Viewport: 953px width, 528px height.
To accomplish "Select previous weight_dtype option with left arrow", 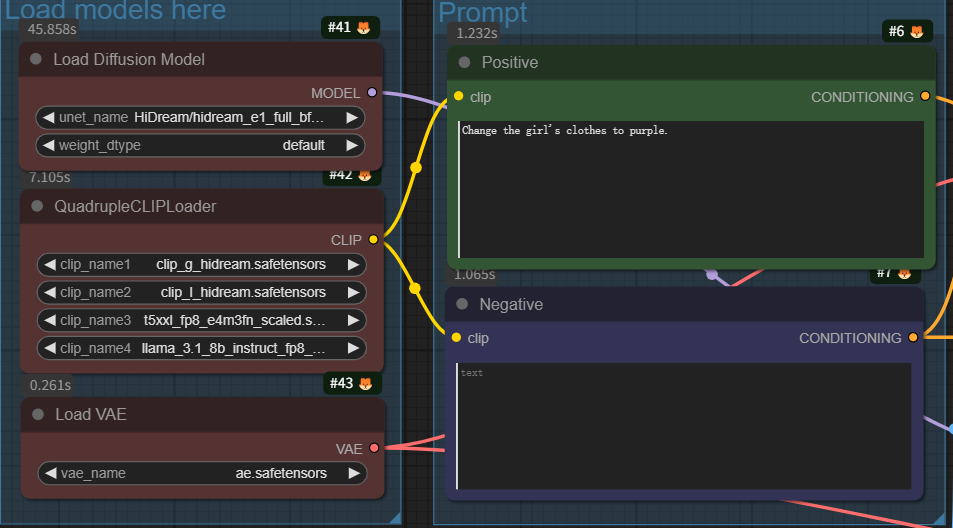I will [x=49, y=145].
